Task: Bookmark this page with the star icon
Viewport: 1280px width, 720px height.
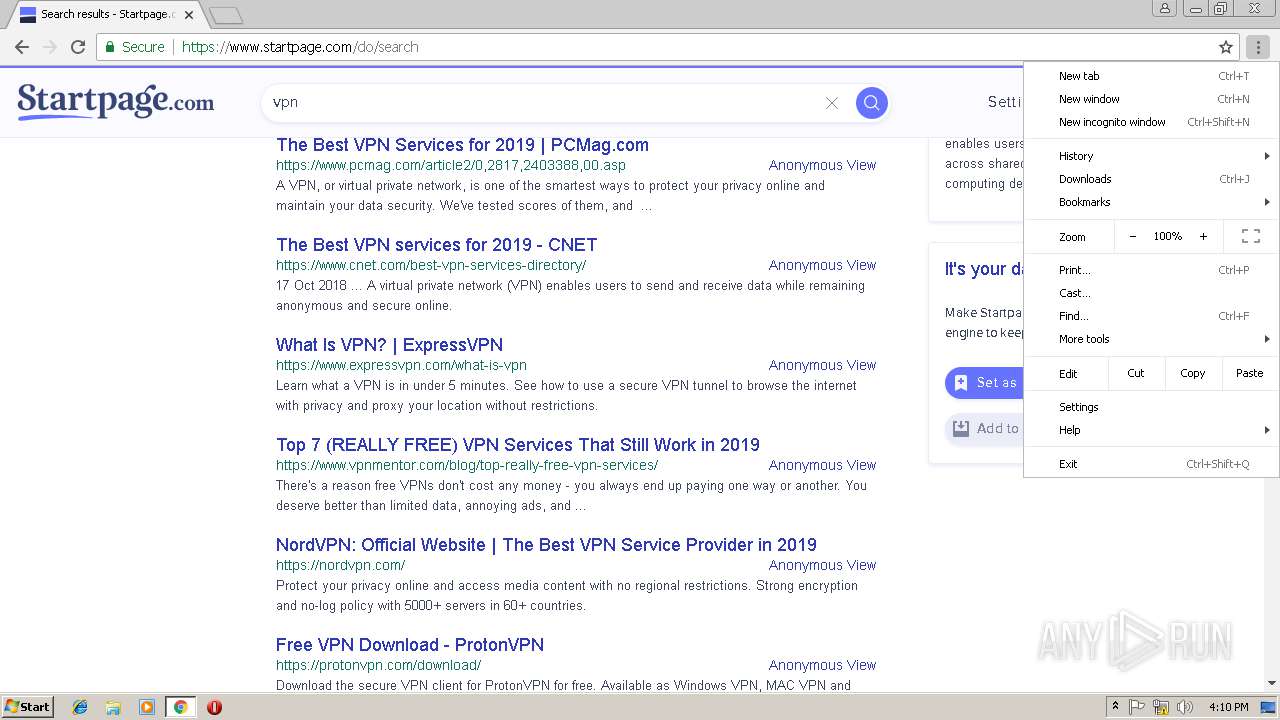Action: (x=1226, y=47)
